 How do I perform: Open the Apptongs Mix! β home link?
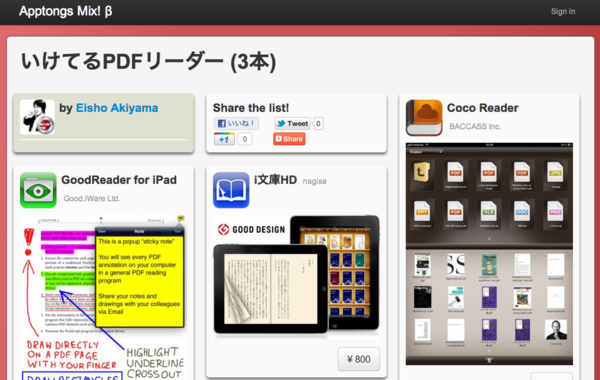click(x=65, y=11)
